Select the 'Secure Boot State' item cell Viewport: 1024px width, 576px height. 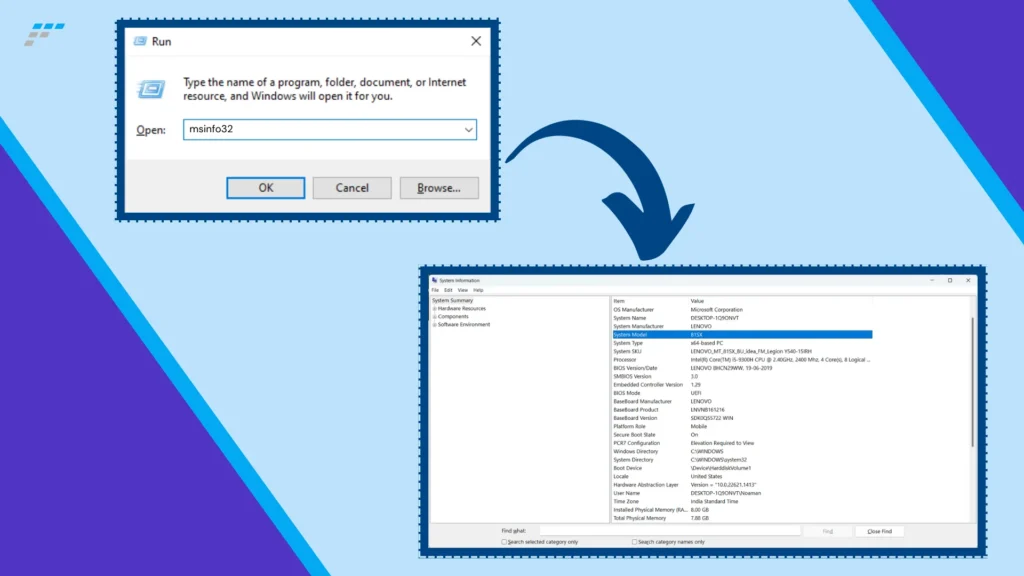tap(634, 435)
